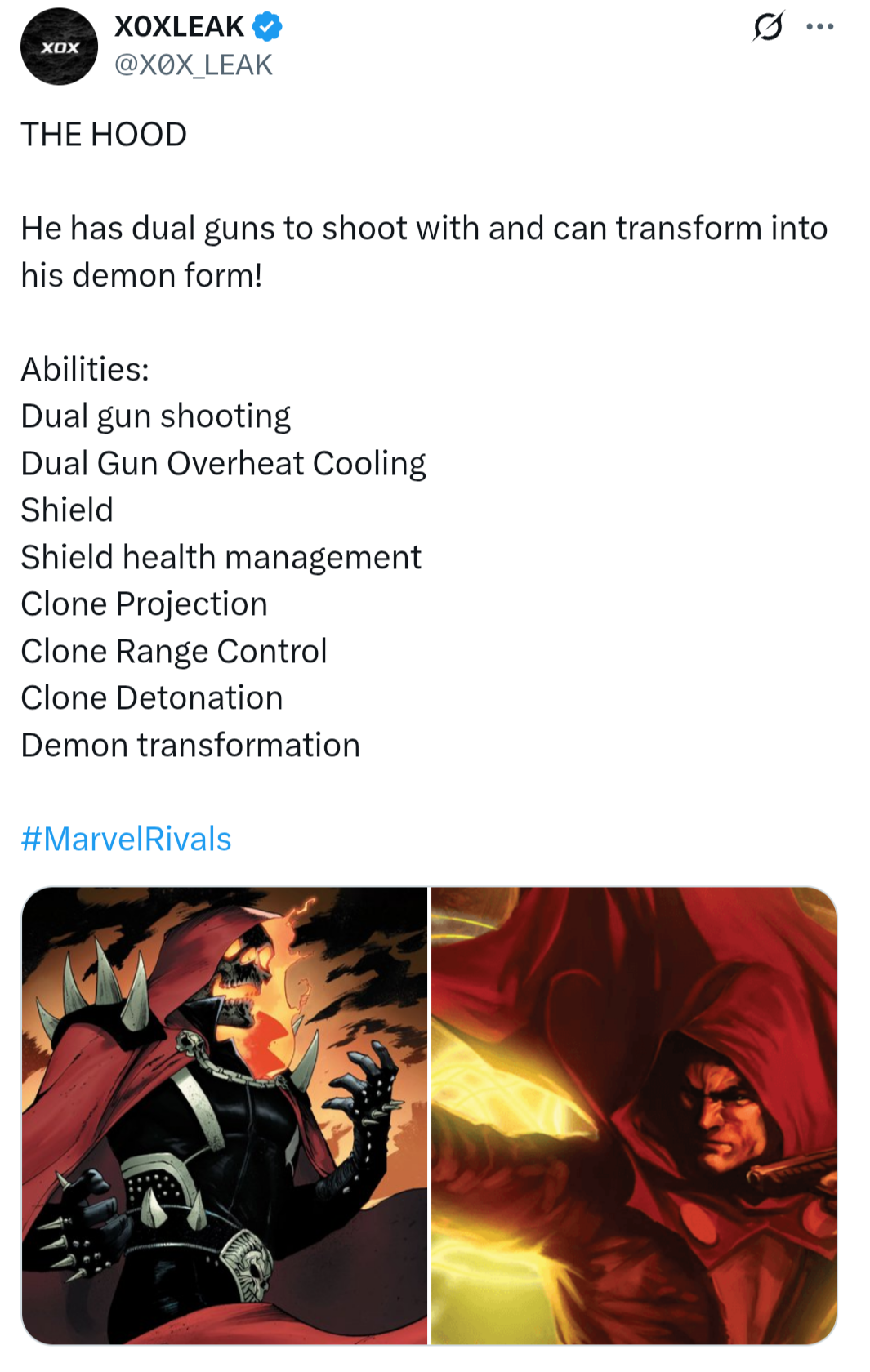Screen dimensions: 870x1372
Task: Click the Demon transformation line
Action: (190, 746)
